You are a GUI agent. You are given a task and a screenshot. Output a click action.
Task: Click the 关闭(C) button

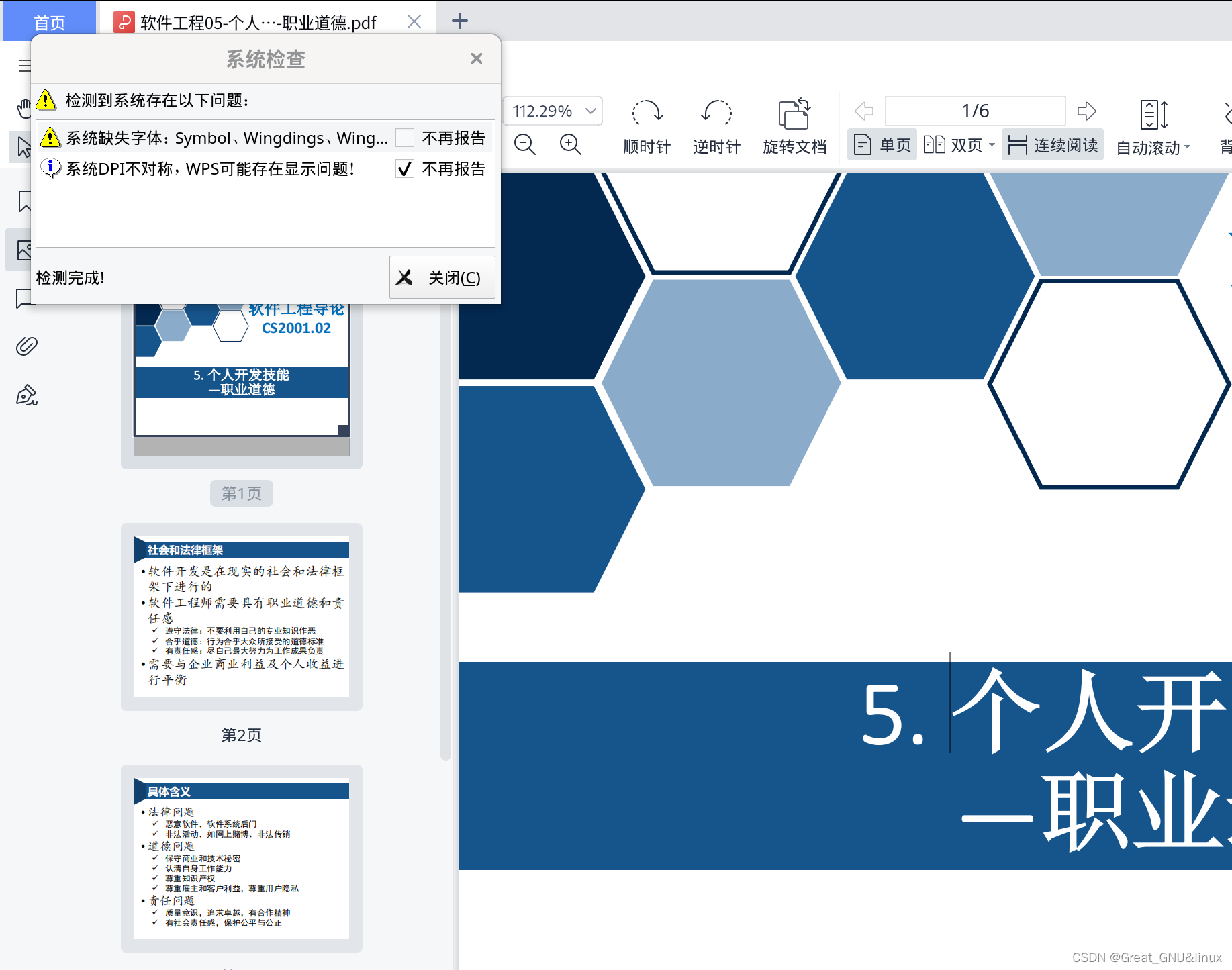[442, 277]
